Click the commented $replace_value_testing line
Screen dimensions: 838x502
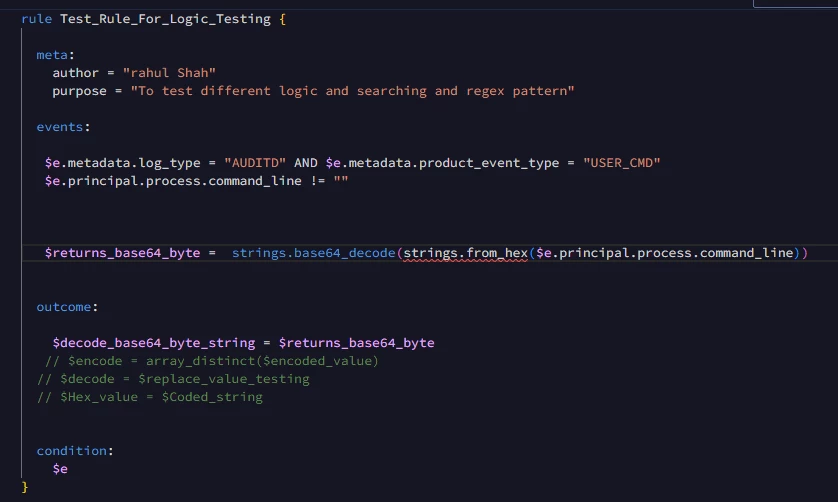pos(173,379)
